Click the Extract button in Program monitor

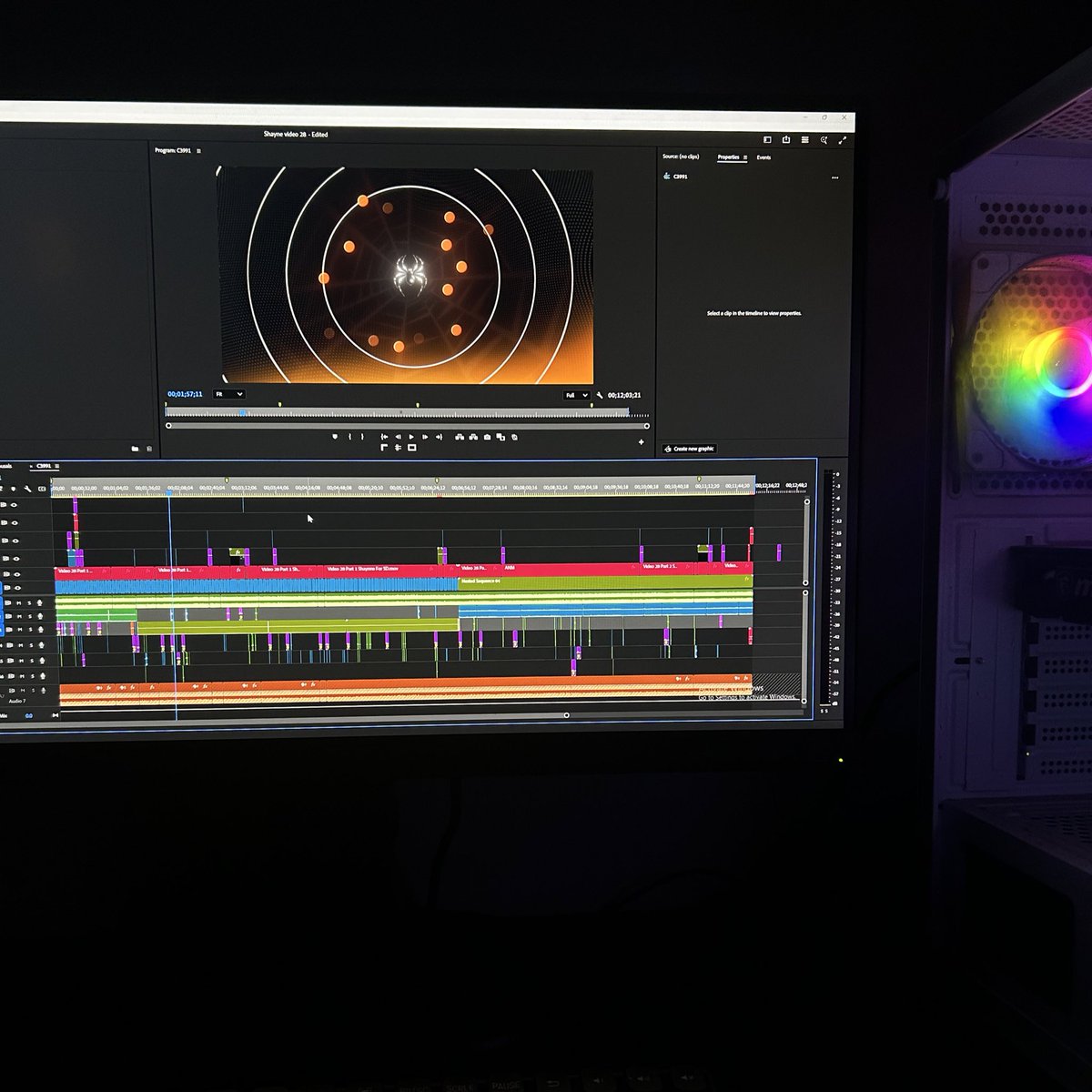click(473, 438)
